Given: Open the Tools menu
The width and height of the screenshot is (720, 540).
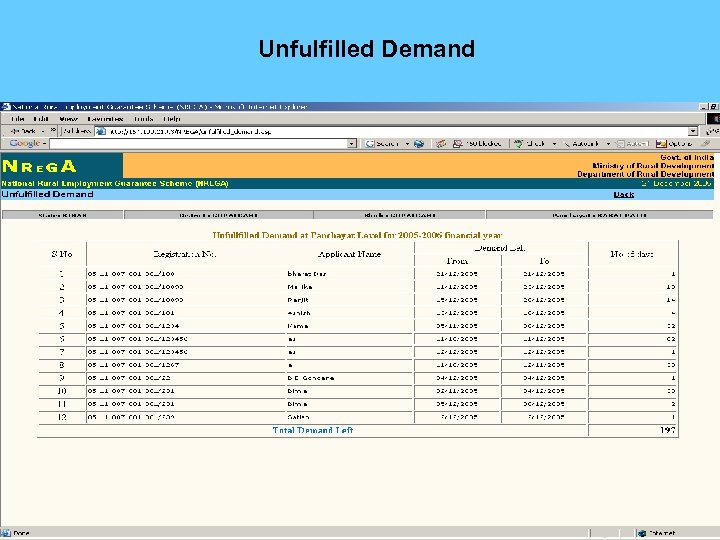Looking at the screenshot, I should click(143, 119).
